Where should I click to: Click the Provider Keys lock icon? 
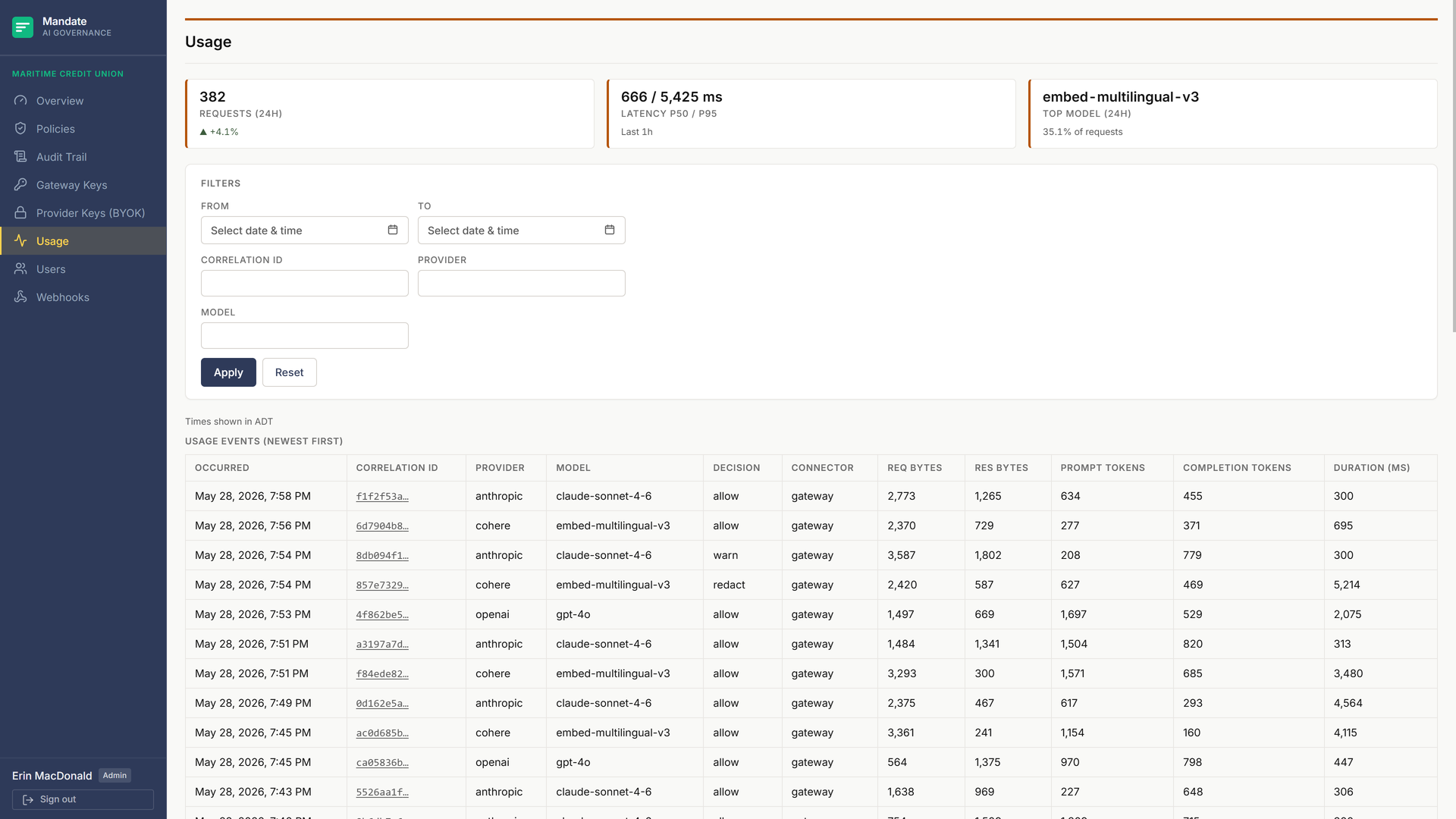coord(20,212)
